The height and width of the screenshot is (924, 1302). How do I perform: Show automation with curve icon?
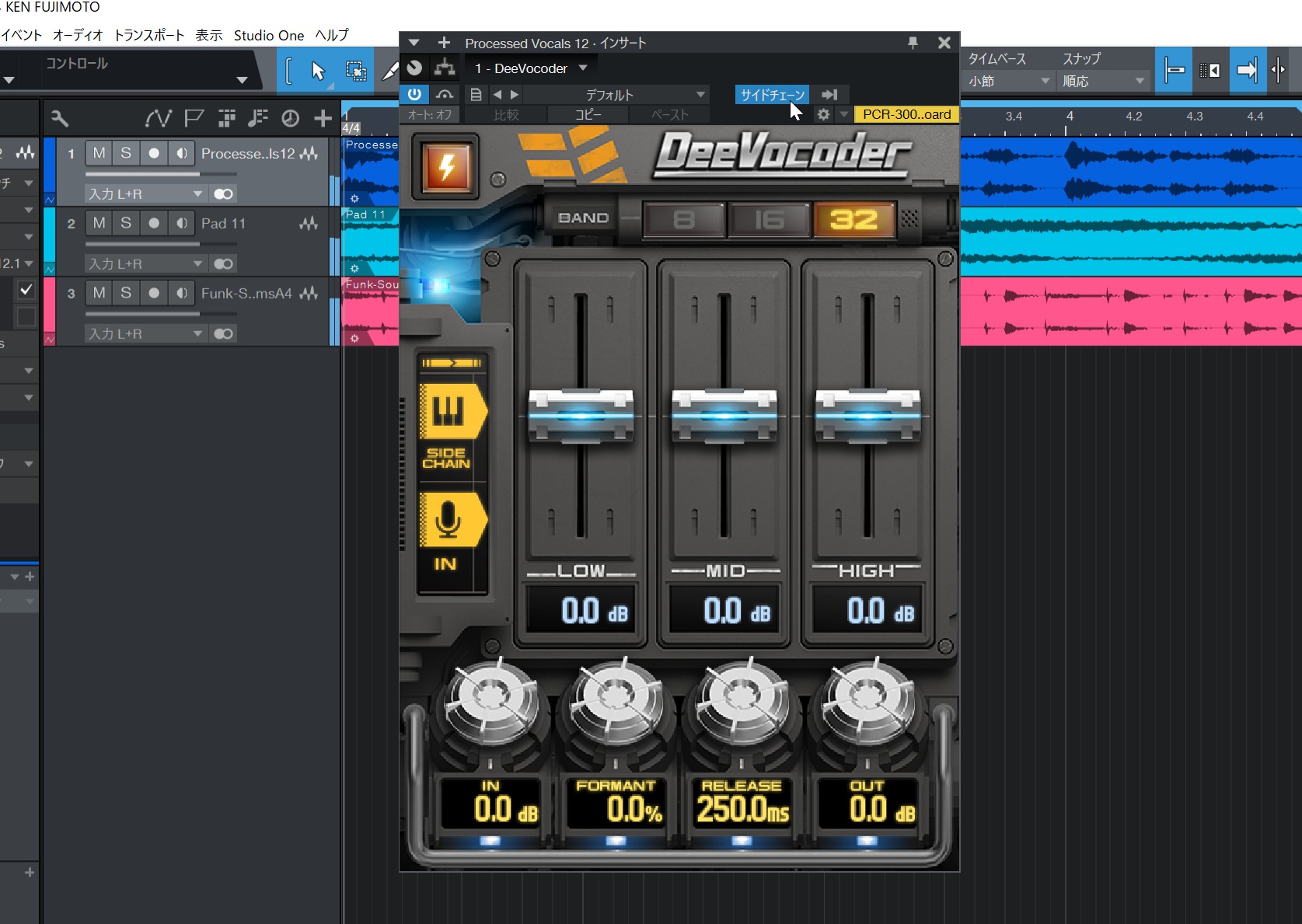click(158, 118)
